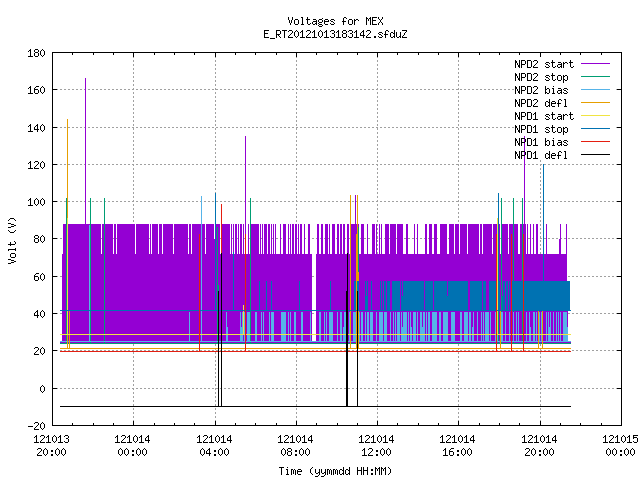Click the 'NPD2 bias' legend label
Screen dimensions: 640x480
click(x=541, y=90)
